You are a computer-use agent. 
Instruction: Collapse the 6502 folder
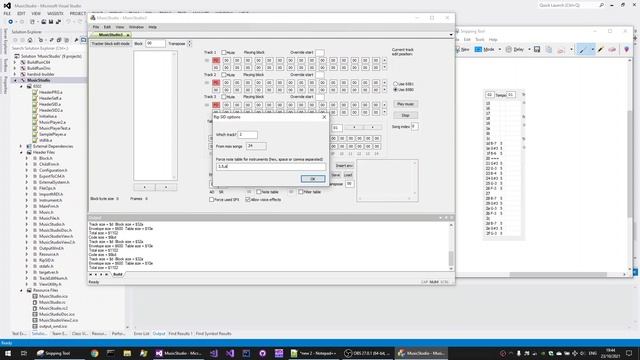tap(21, 87)
